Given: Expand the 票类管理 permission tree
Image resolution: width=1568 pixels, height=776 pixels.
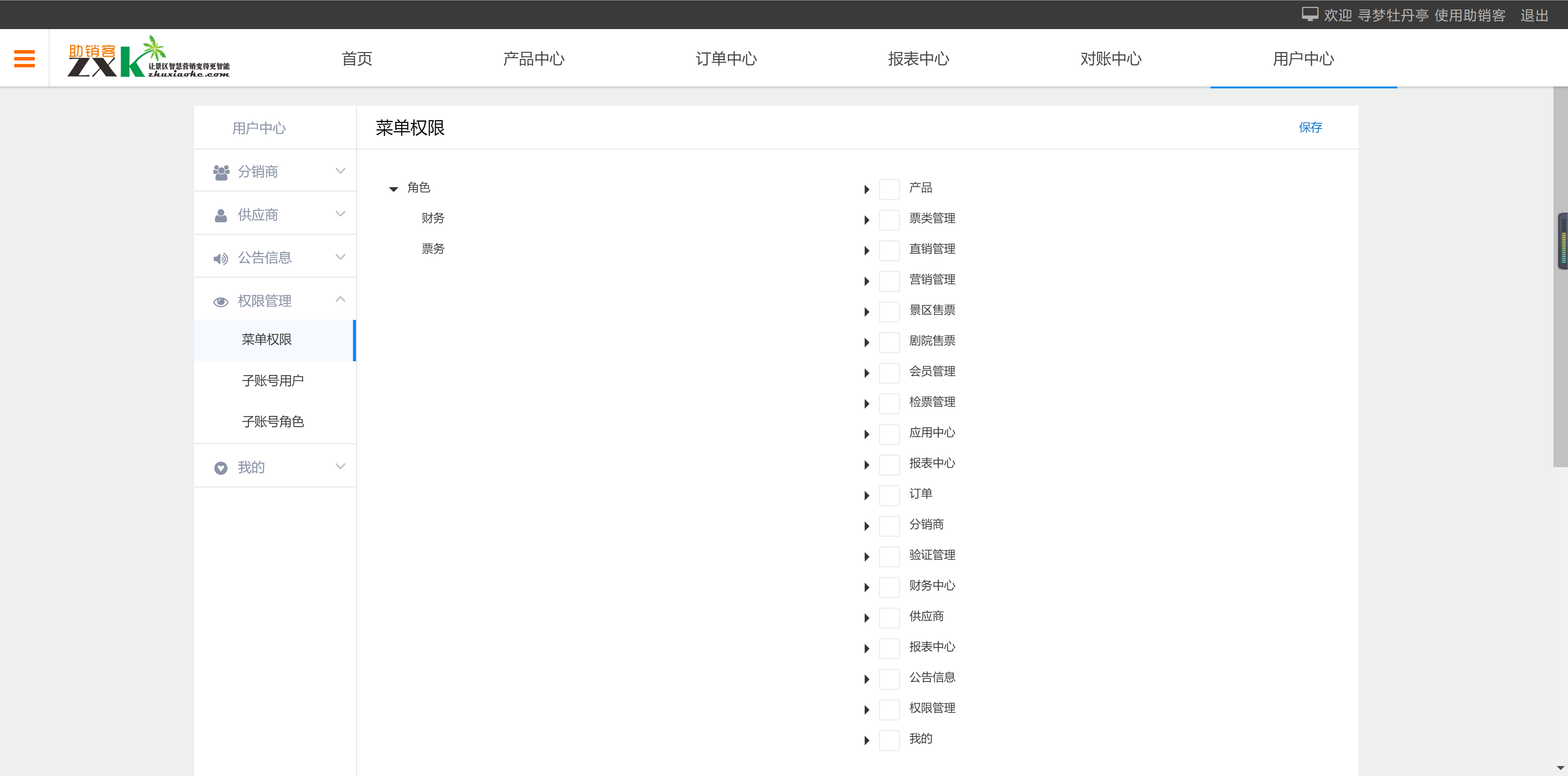Looking at the screenshot, I should pos(867,220).
